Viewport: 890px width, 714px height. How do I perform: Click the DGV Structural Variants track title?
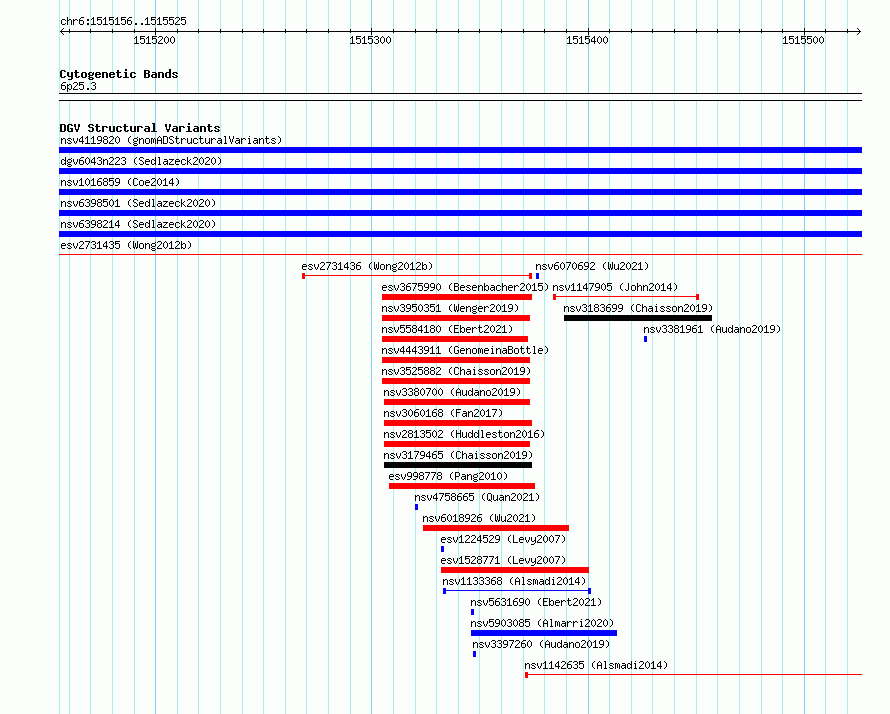coord(140,128)
